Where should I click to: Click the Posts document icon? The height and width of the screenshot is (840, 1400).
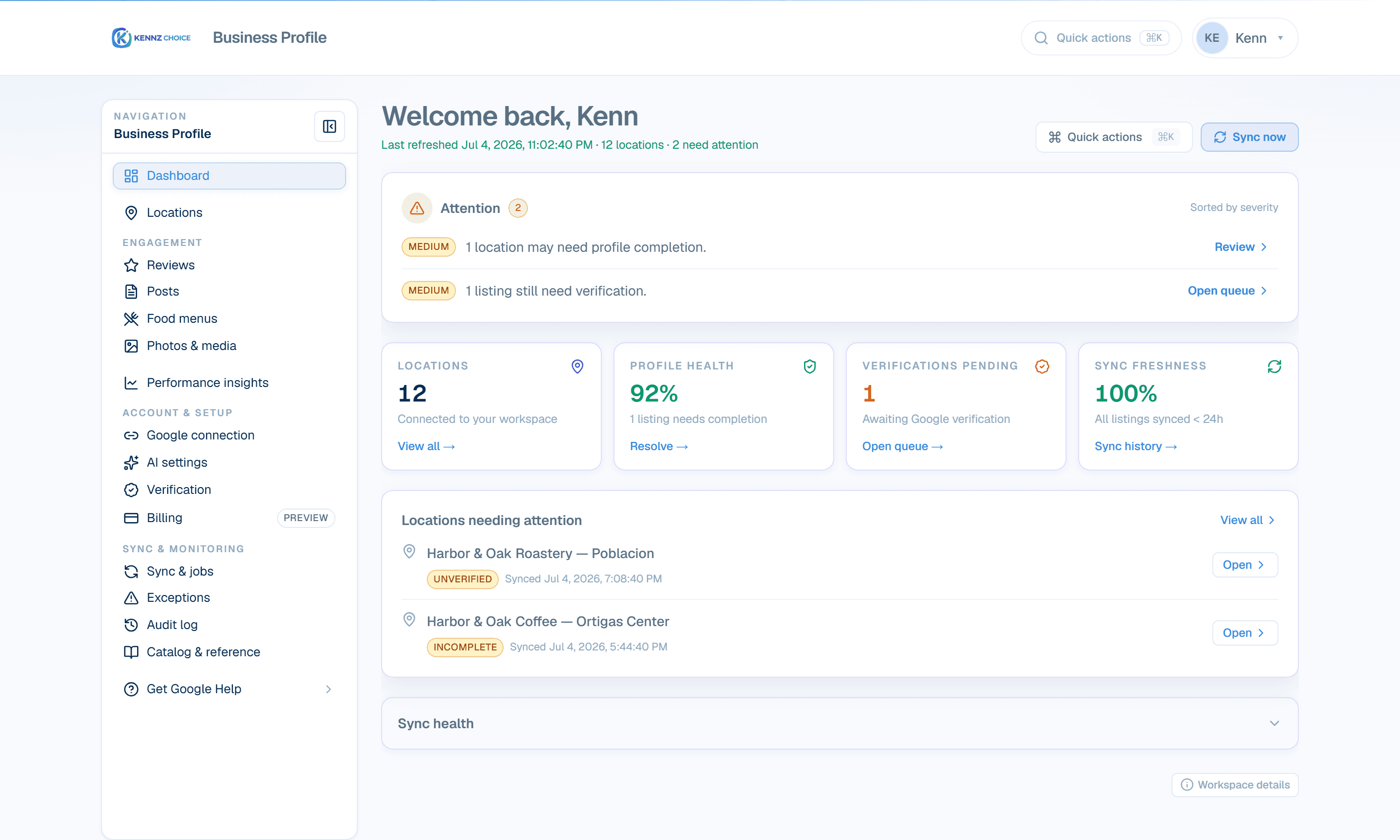point(131,292)
